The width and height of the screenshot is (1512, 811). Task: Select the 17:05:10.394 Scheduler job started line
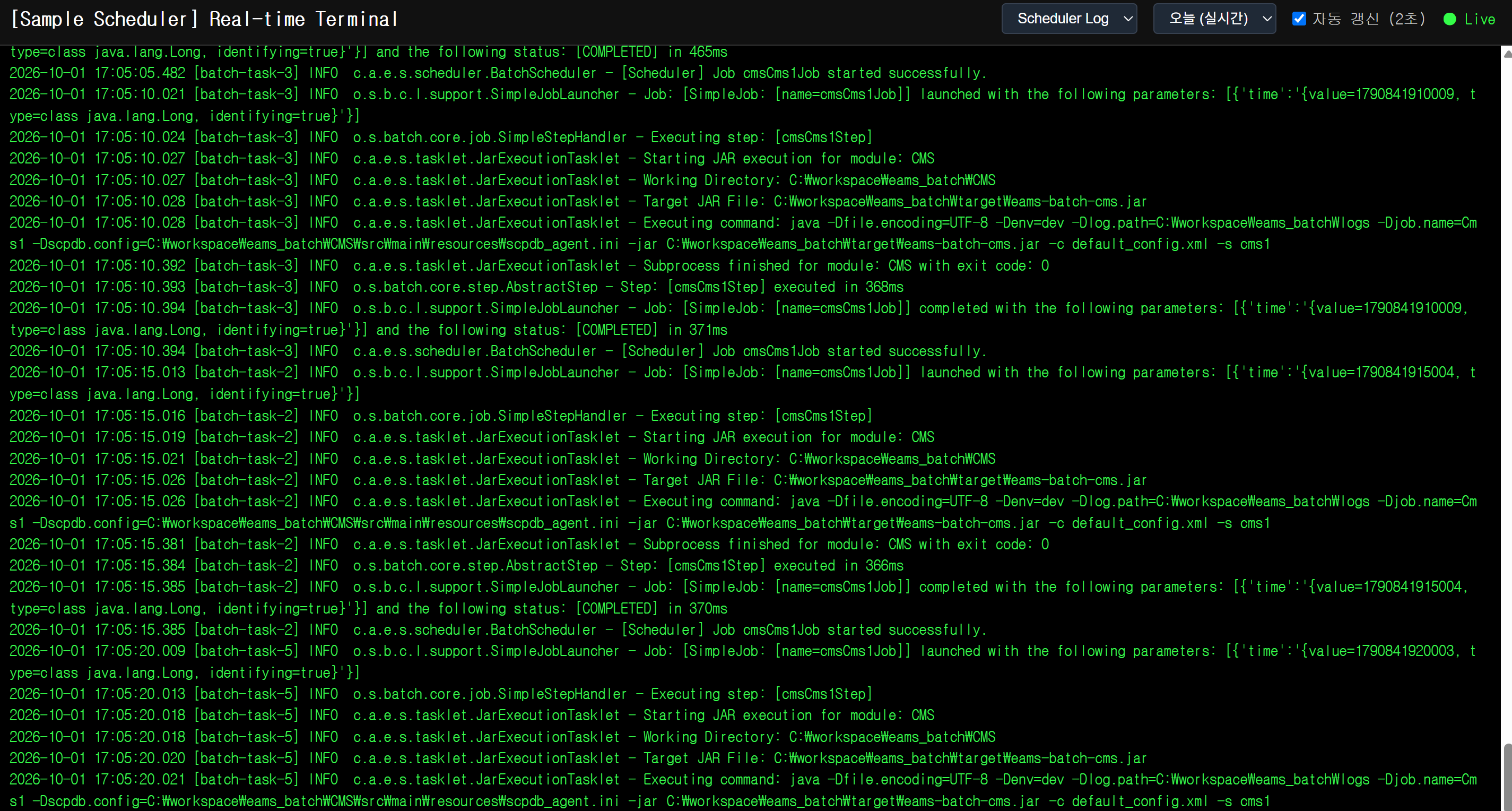pyautogui.click(x=498, y=351)
